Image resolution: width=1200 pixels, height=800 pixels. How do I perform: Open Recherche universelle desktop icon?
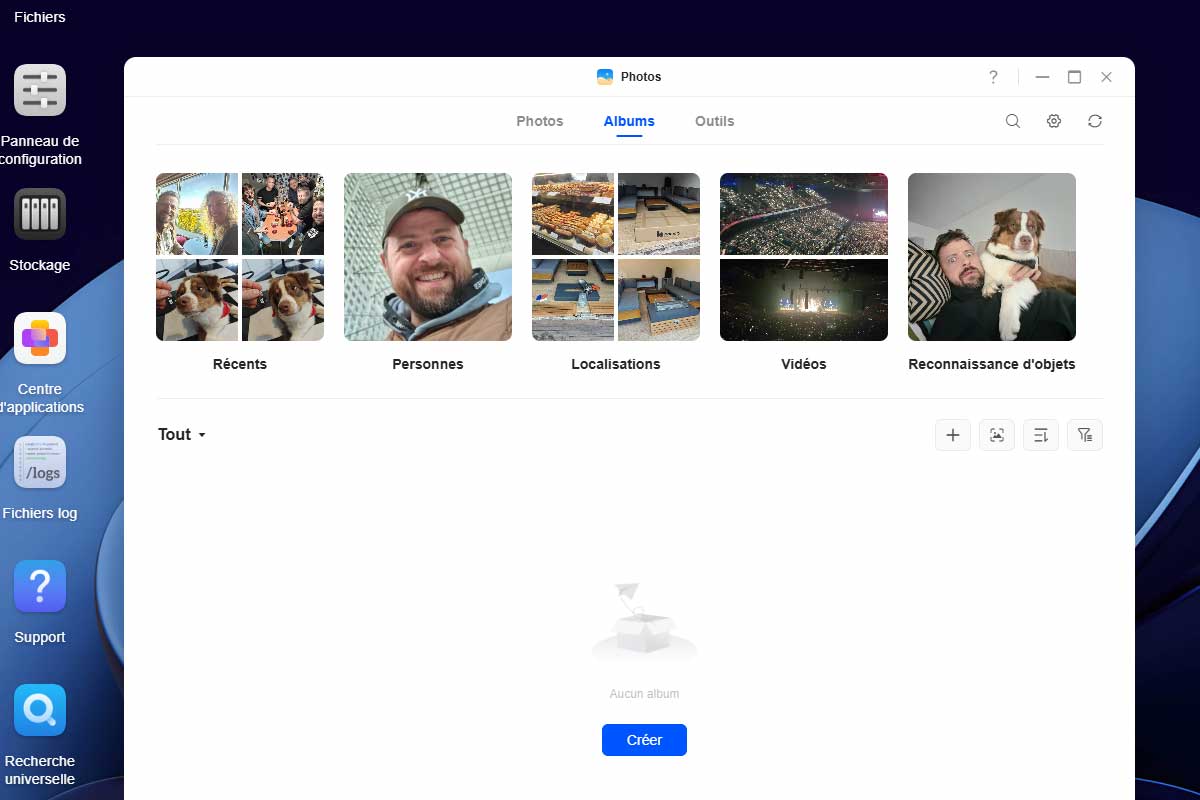coord(40,711)
